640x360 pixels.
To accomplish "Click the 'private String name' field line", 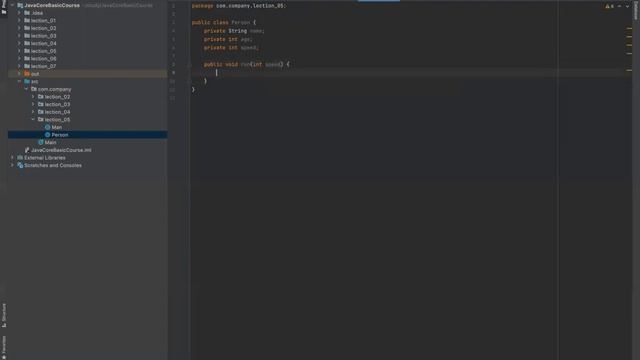I will click(234, 31).
